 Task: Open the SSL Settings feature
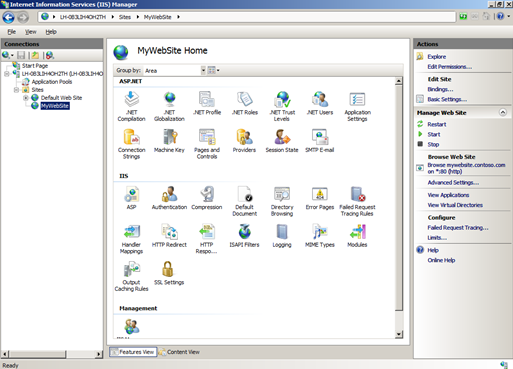[169, 273]
